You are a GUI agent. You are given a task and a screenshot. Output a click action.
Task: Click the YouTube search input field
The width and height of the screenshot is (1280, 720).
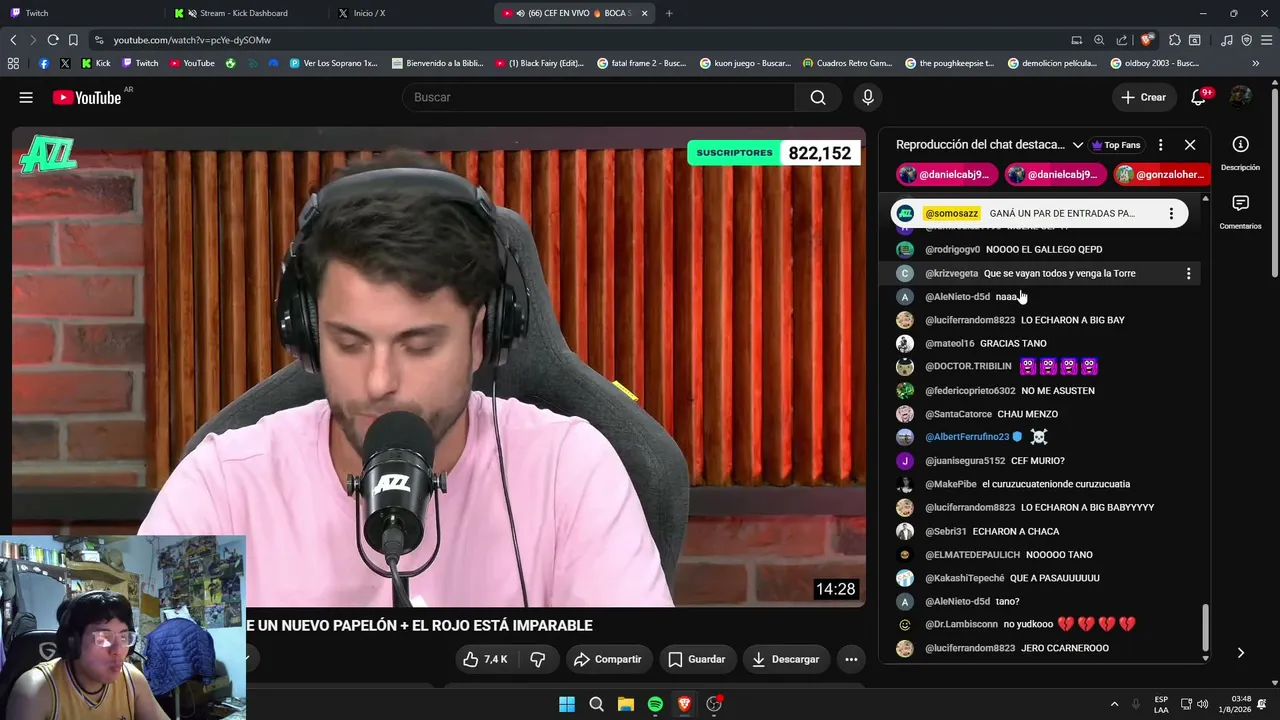[x=598, y=97]
